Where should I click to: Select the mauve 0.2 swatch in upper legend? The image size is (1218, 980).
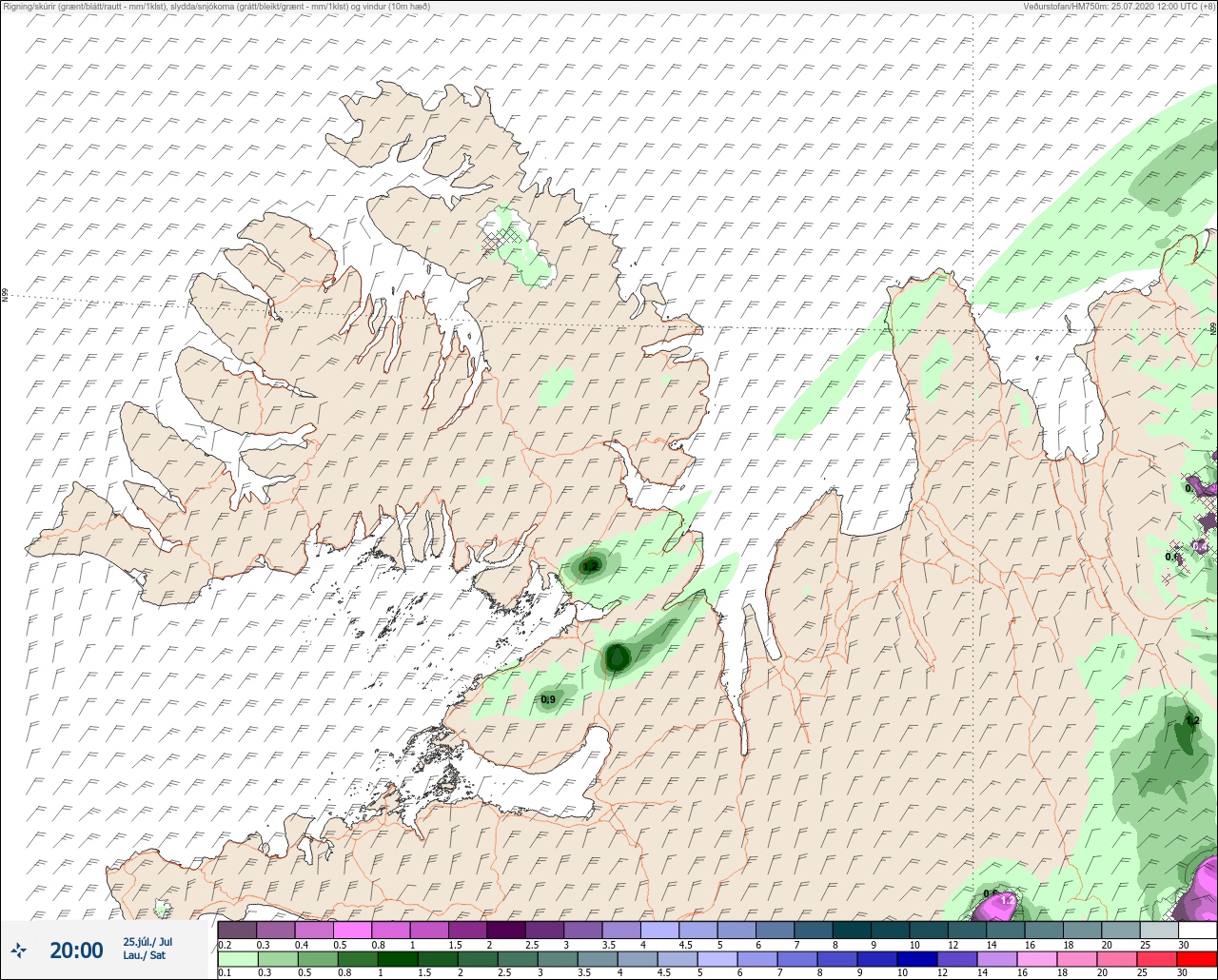point(237,930)
